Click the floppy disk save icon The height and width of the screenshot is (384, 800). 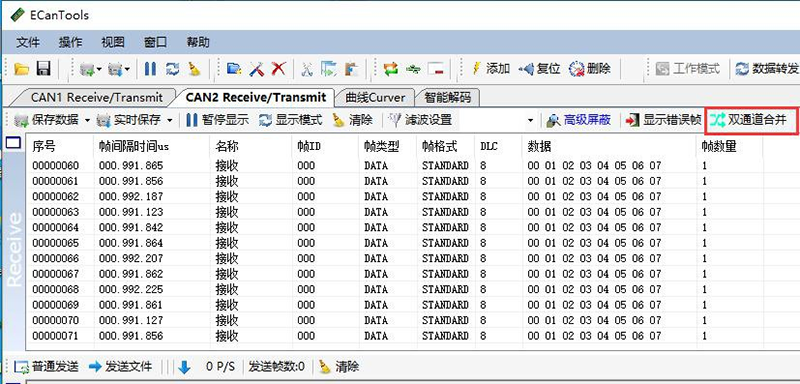click(x=44, y=69)
